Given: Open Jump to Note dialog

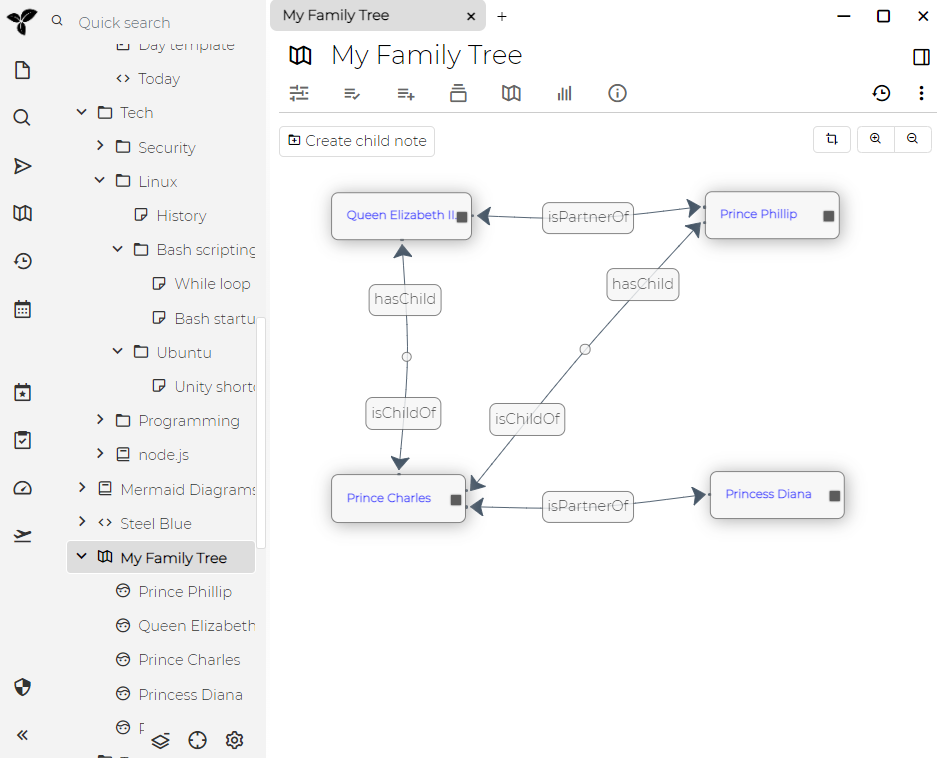Looking at the screenshot, I should 21,166.
